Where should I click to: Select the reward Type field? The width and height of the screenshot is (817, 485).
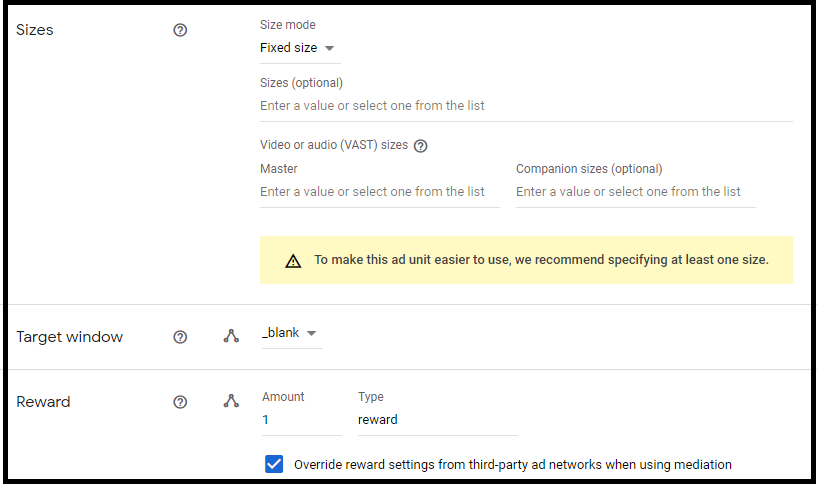click(438, 420)
